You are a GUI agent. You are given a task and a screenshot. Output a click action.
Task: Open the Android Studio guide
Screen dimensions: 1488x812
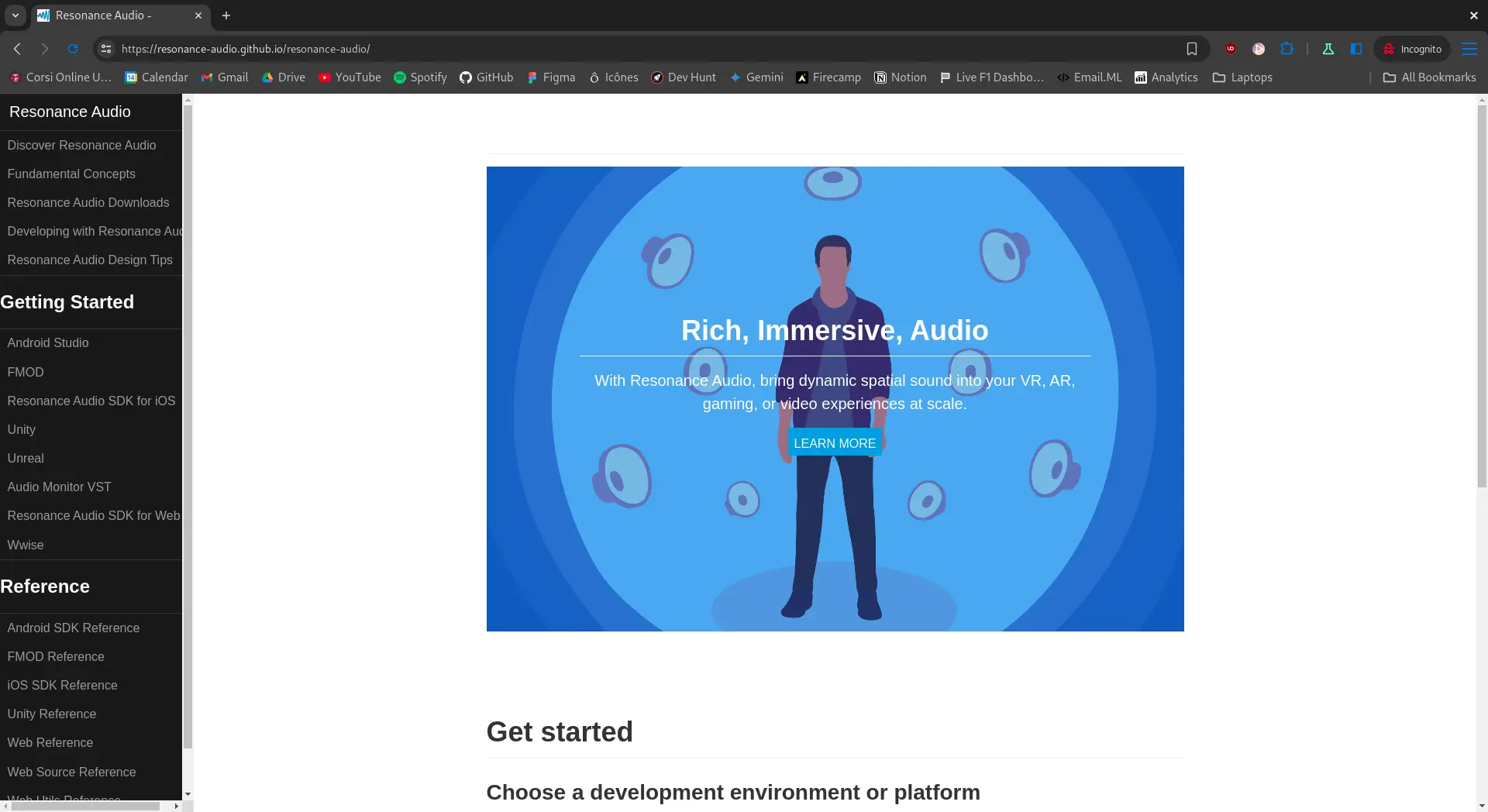point(48,343)
